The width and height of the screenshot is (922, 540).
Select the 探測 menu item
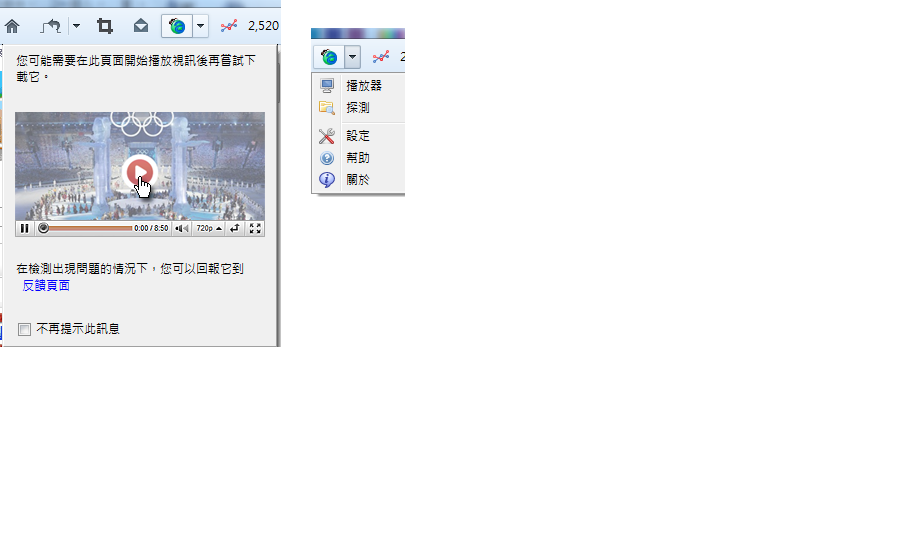[x=359, y=108]
